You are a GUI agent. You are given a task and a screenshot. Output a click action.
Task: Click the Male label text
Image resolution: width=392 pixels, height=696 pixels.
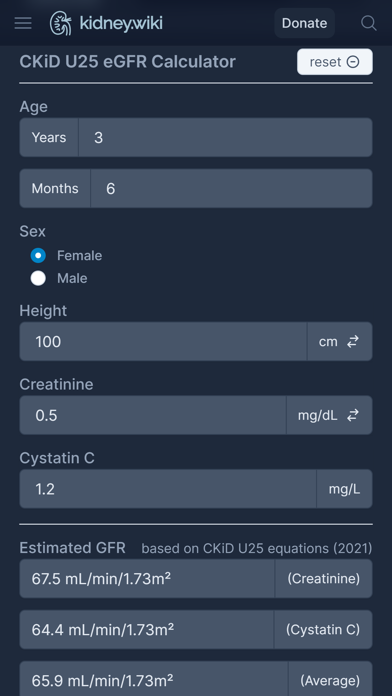click(72, 278)
